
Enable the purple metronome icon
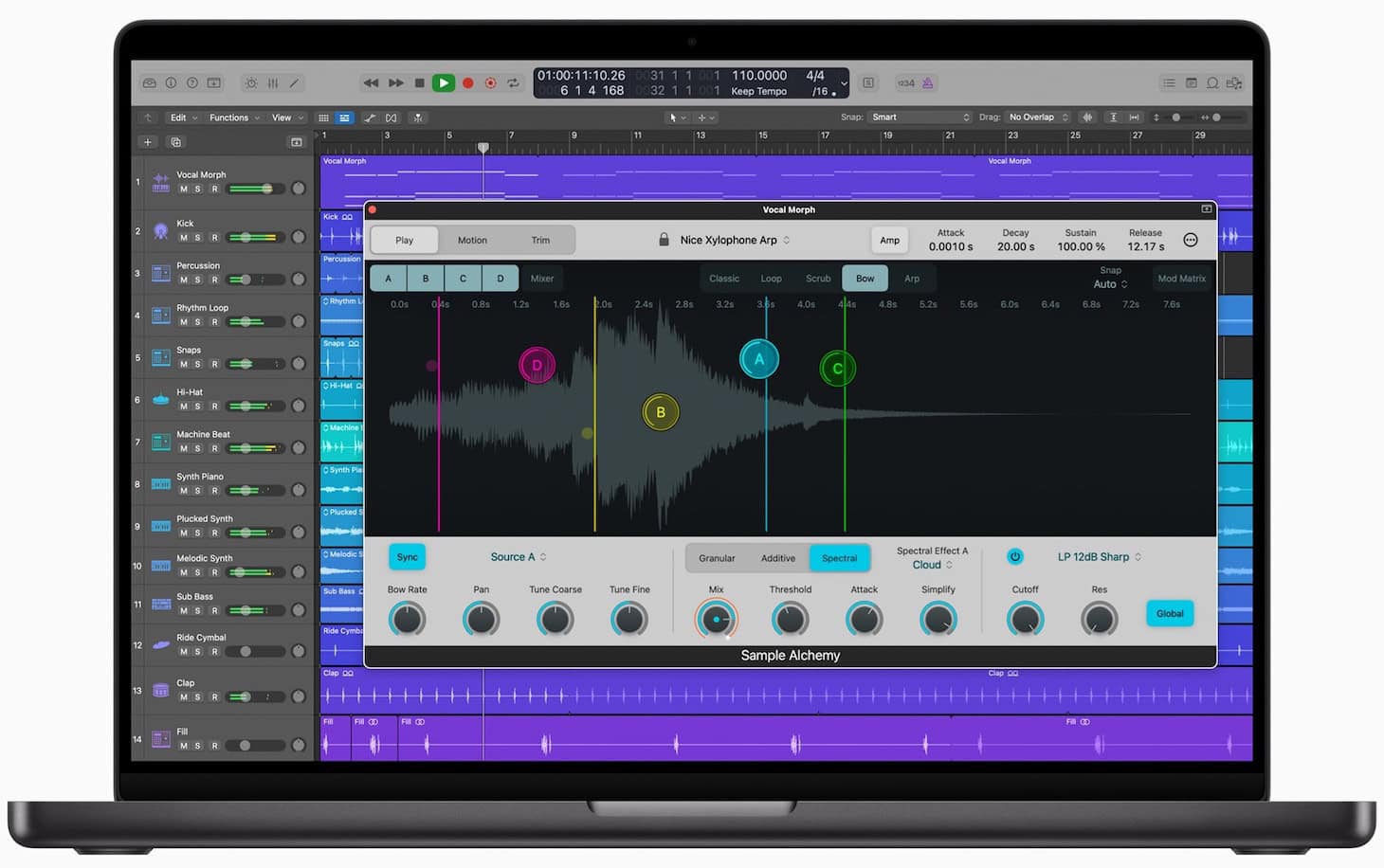(x=928, y=83)
